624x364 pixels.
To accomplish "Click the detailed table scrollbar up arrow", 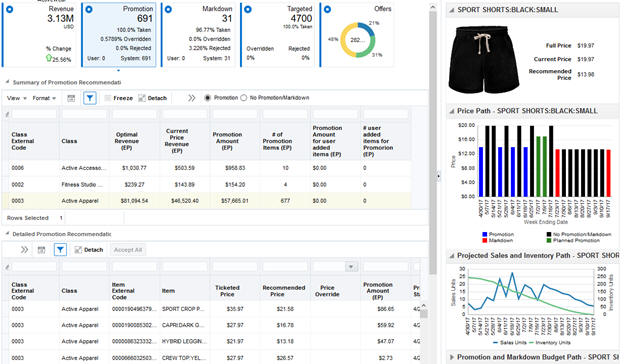I will click(x=423, y=305).
